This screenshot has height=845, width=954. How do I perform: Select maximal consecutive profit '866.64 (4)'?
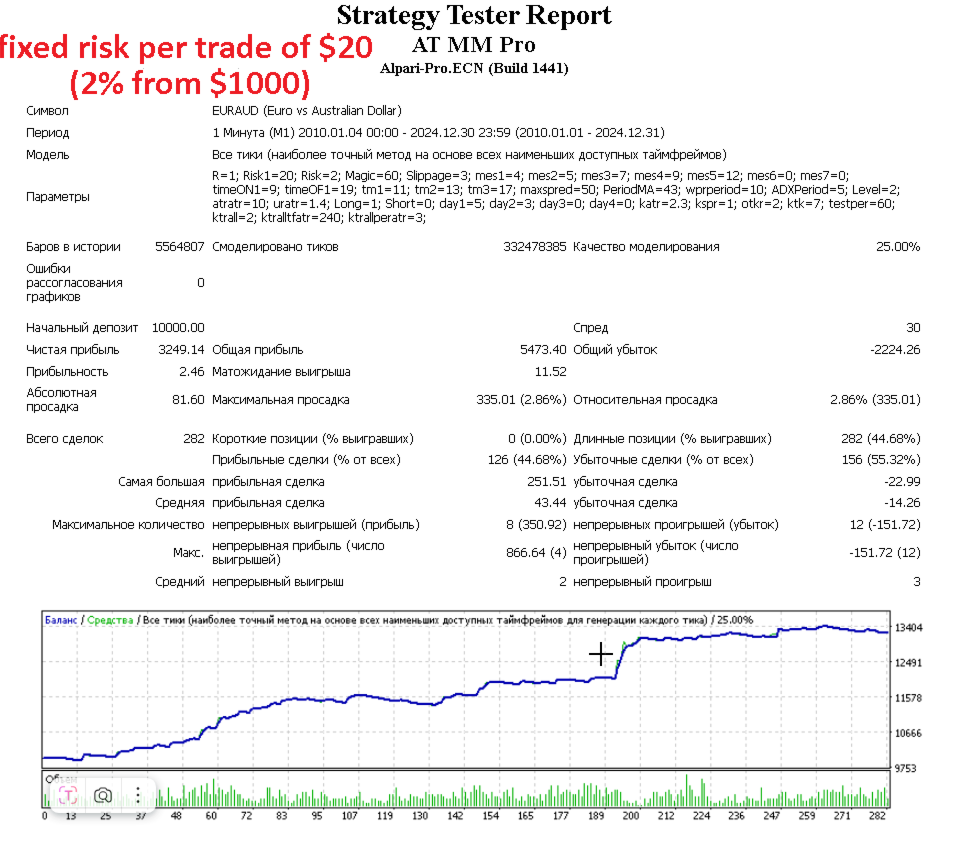(536, 553)
